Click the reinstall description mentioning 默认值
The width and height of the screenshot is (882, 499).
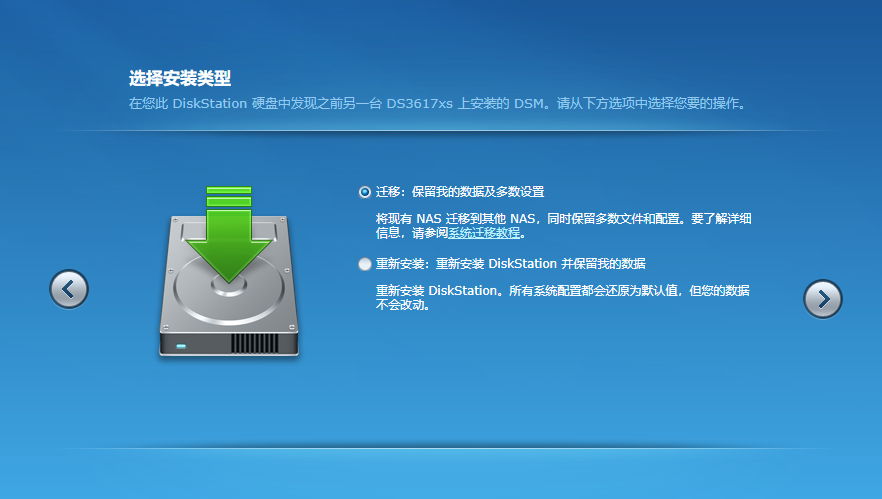562,298
